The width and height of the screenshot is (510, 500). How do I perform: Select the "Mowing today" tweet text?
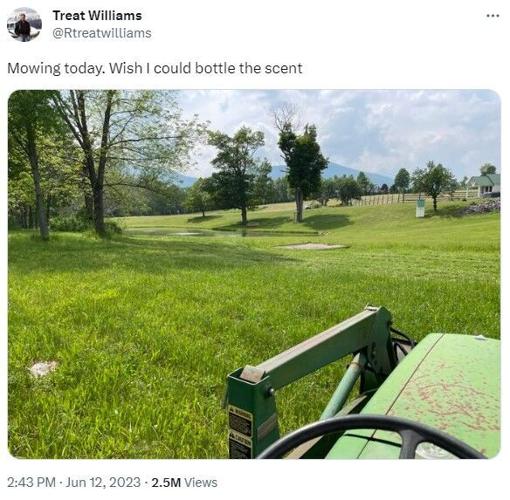click(155, 68)
